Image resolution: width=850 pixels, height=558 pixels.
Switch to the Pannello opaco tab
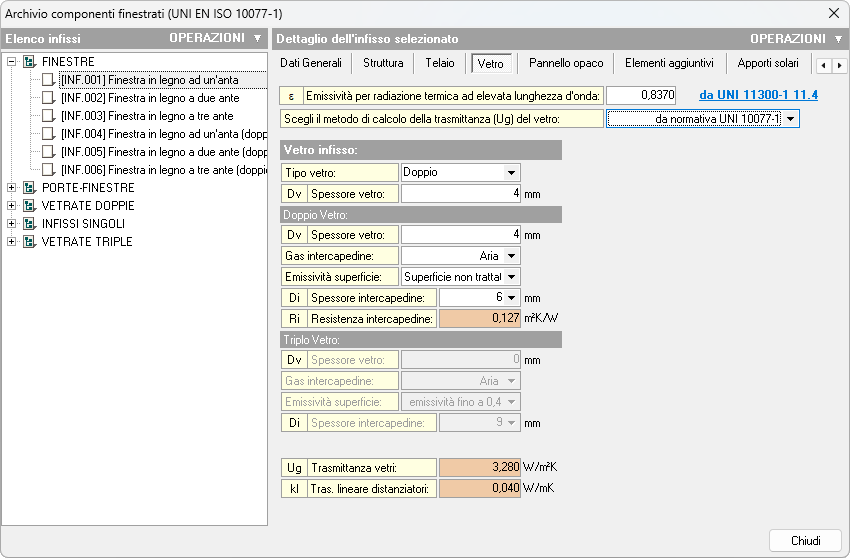click(x=566, y=63)
